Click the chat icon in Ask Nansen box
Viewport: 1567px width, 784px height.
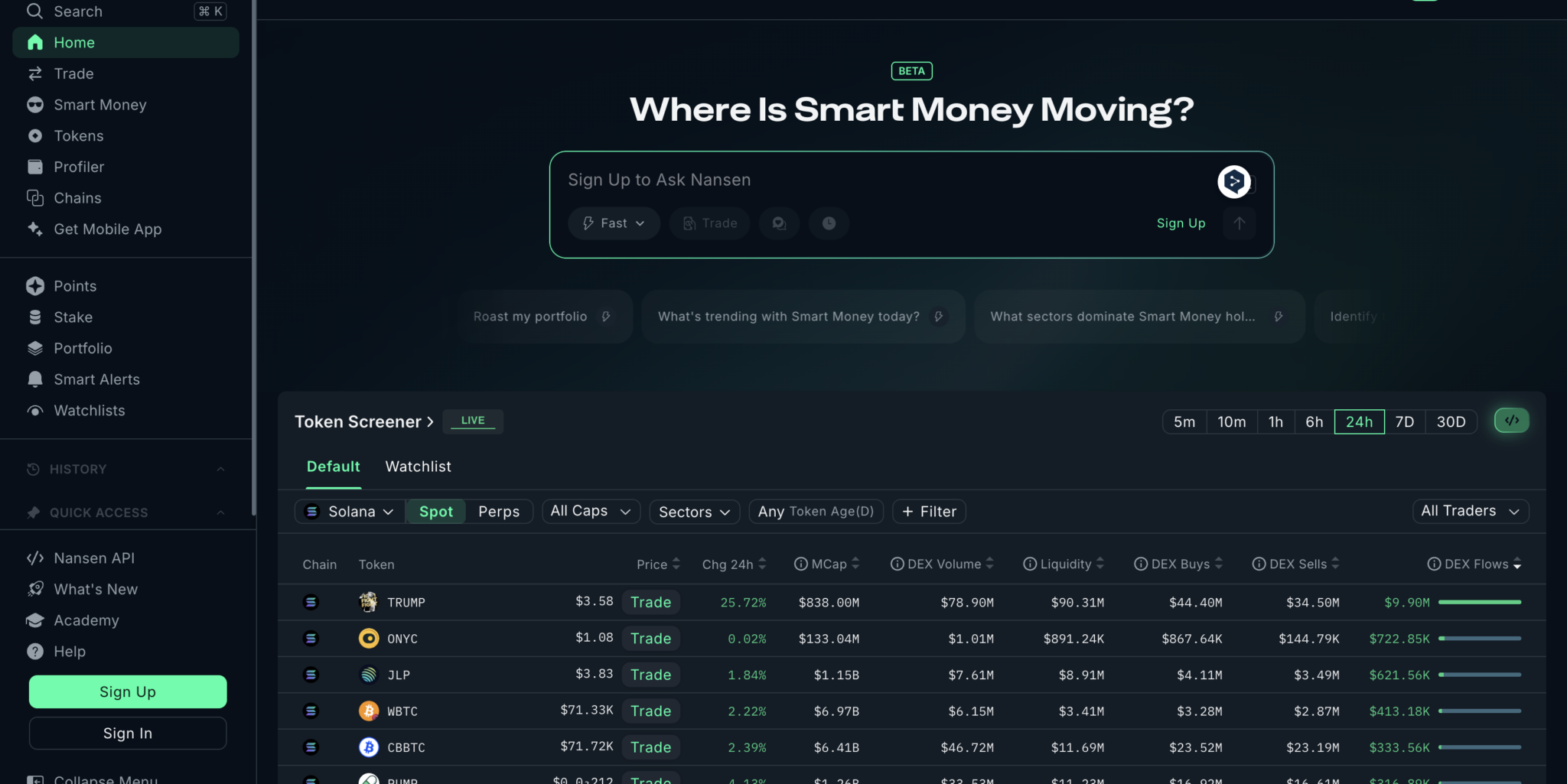779,223
